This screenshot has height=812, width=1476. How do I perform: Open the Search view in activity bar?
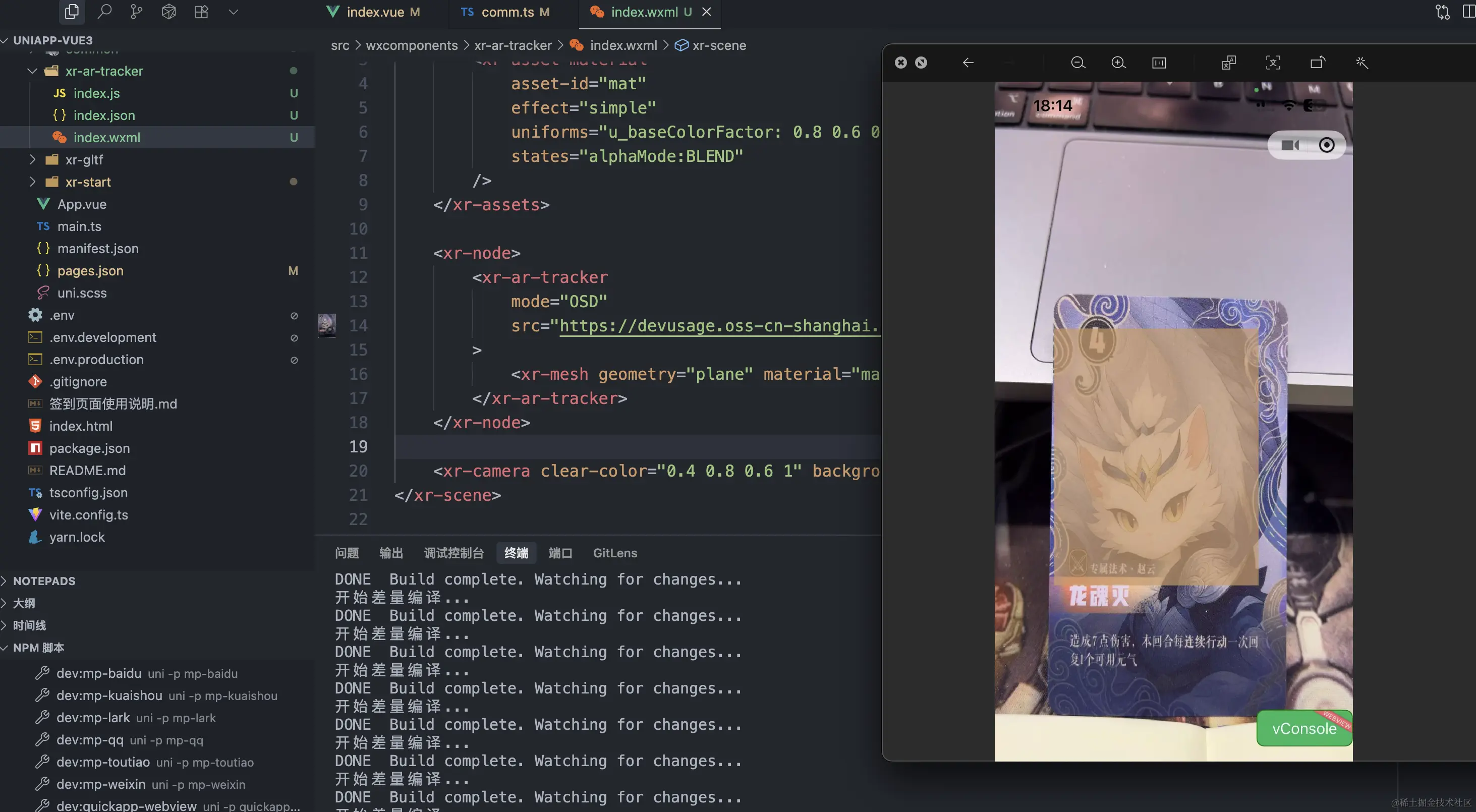pyautogui.click(x=104, y=12)
